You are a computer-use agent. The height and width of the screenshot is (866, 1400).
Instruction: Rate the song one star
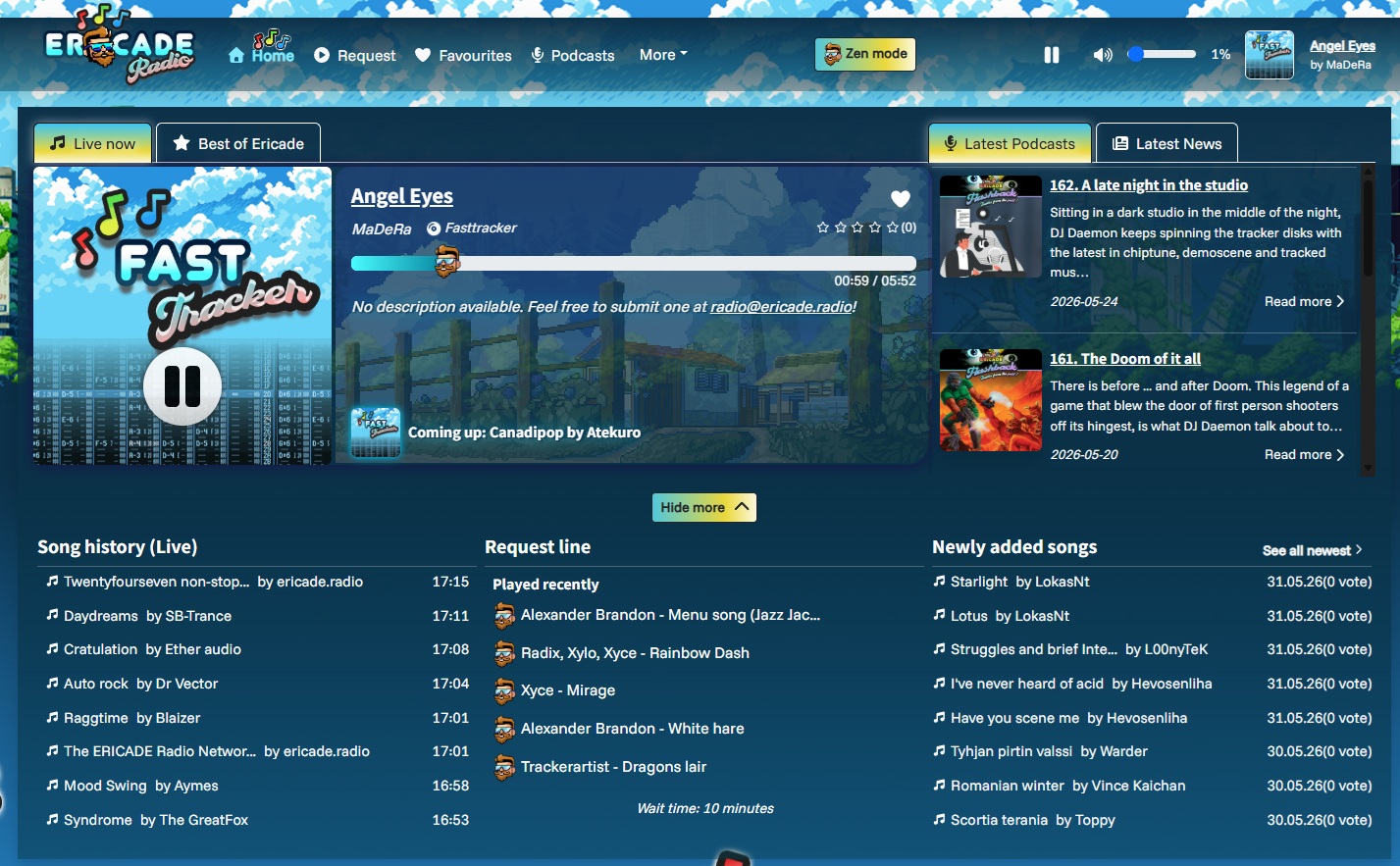pos(823,227)
